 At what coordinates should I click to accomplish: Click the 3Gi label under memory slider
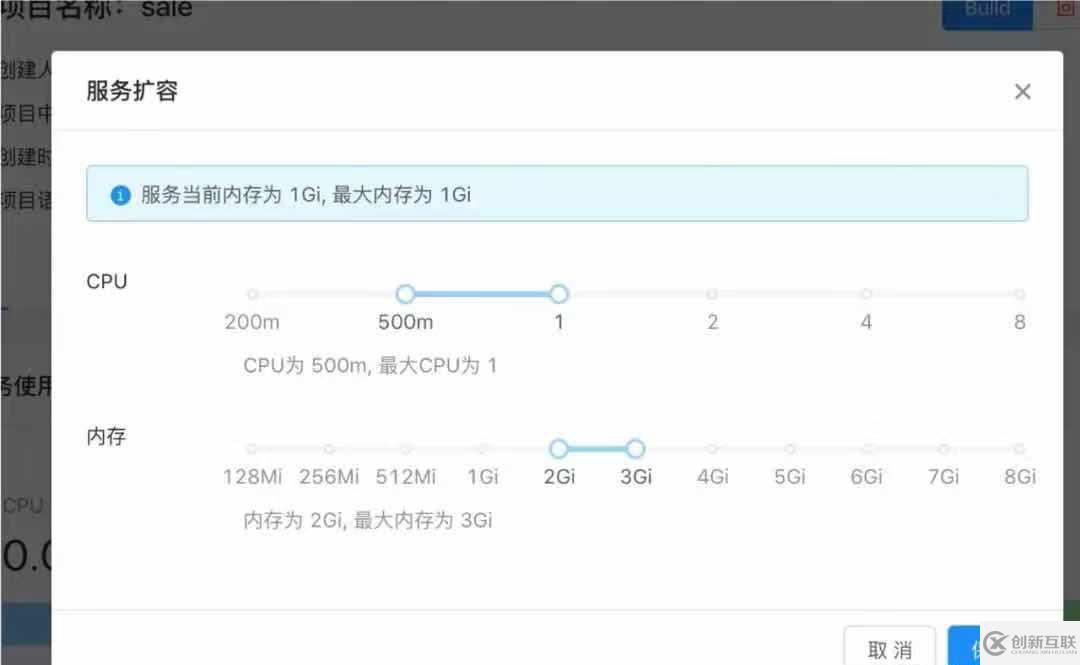pos(636,476)
